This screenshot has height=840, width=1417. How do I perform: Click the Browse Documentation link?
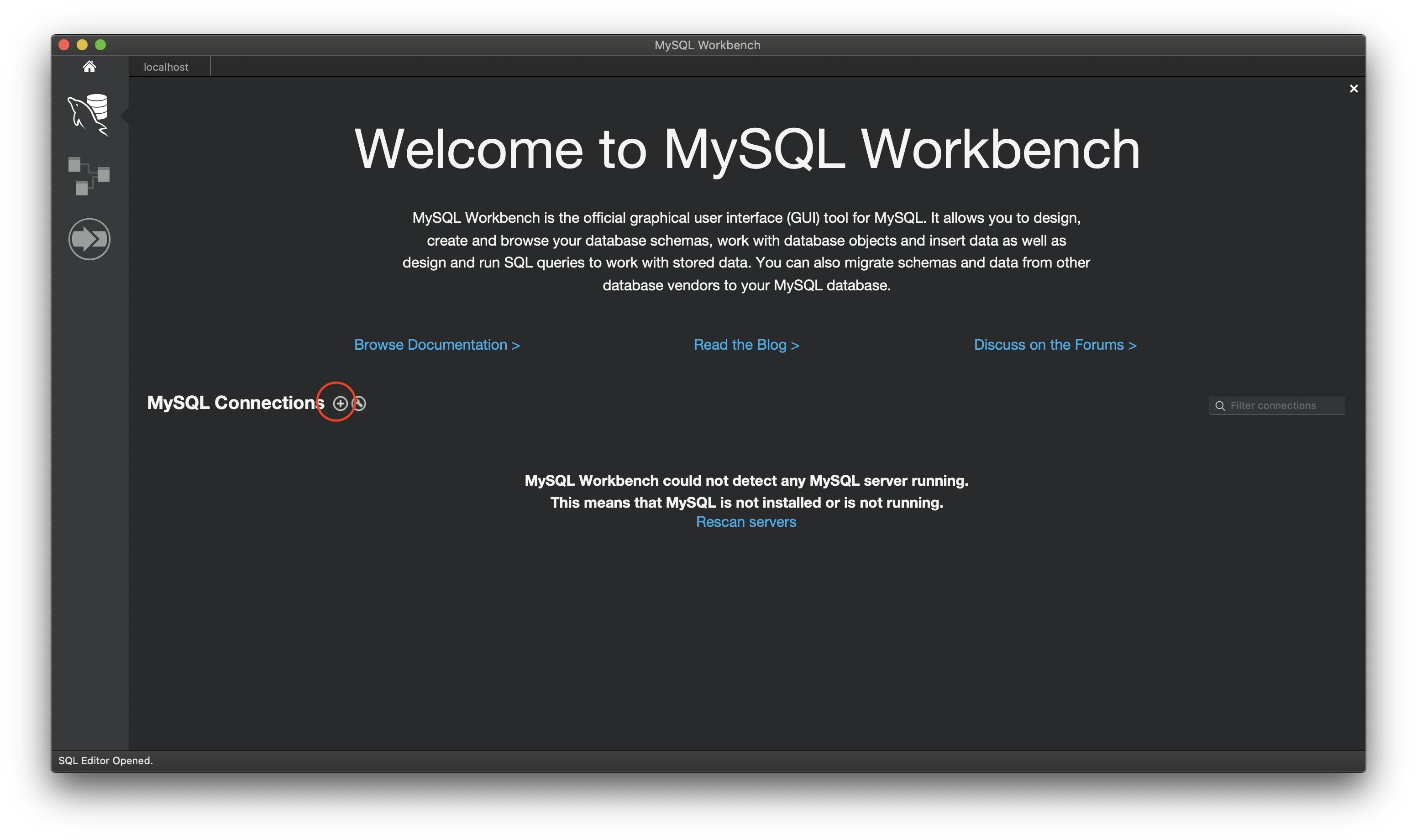click(x=436, y=345)
